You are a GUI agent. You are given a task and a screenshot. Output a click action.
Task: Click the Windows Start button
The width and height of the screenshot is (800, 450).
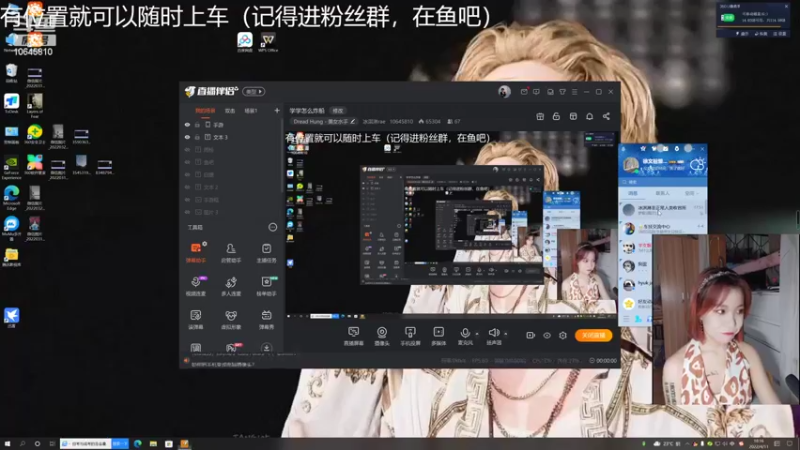point(7,444)
